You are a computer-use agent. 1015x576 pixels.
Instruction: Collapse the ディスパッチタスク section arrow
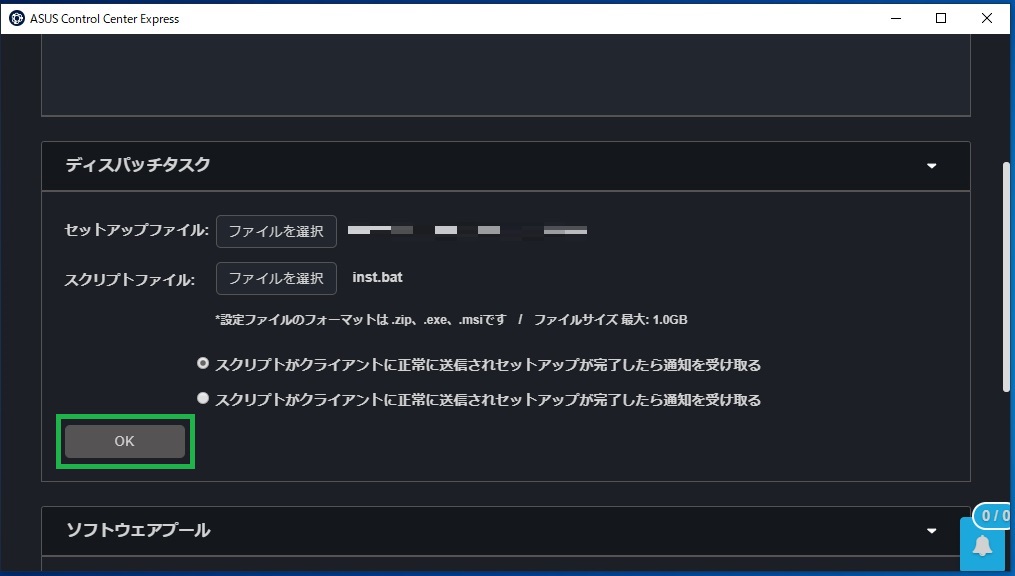tap(931, 166)
